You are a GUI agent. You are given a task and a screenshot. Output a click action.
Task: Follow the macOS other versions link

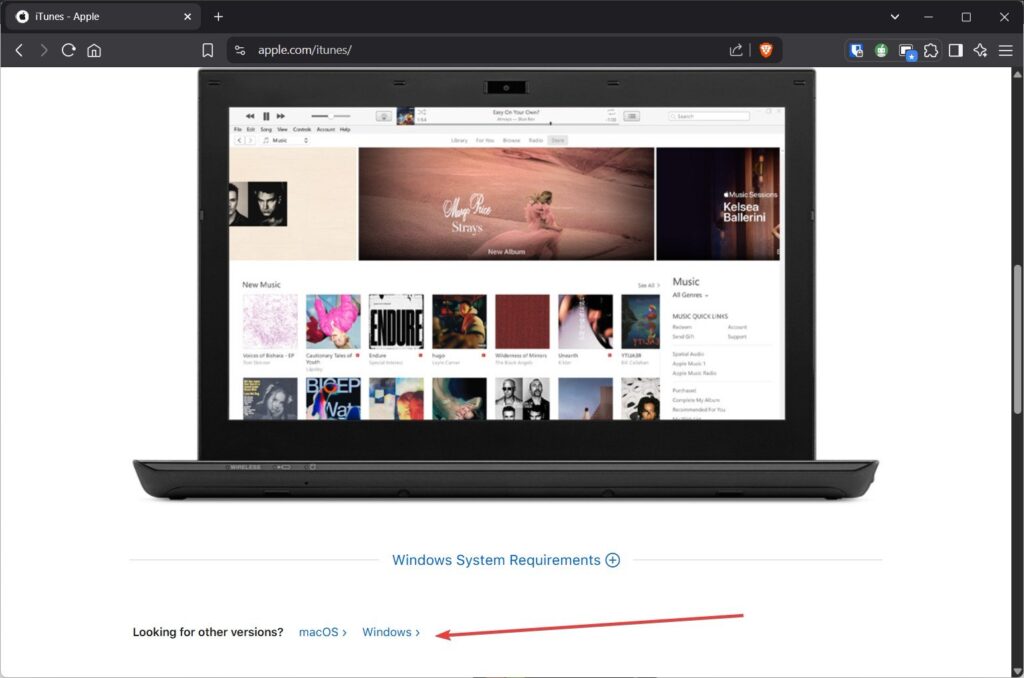click(323, 632)
